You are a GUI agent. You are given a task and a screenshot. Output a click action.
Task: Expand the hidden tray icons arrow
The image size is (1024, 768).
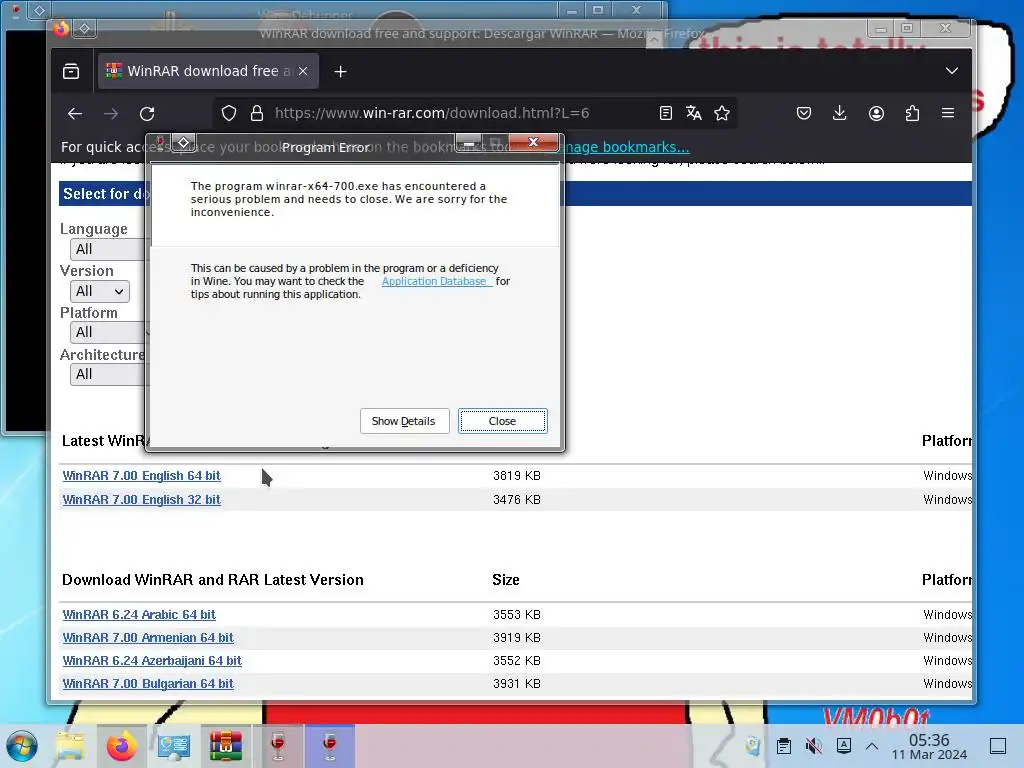(x=872, y=746)
